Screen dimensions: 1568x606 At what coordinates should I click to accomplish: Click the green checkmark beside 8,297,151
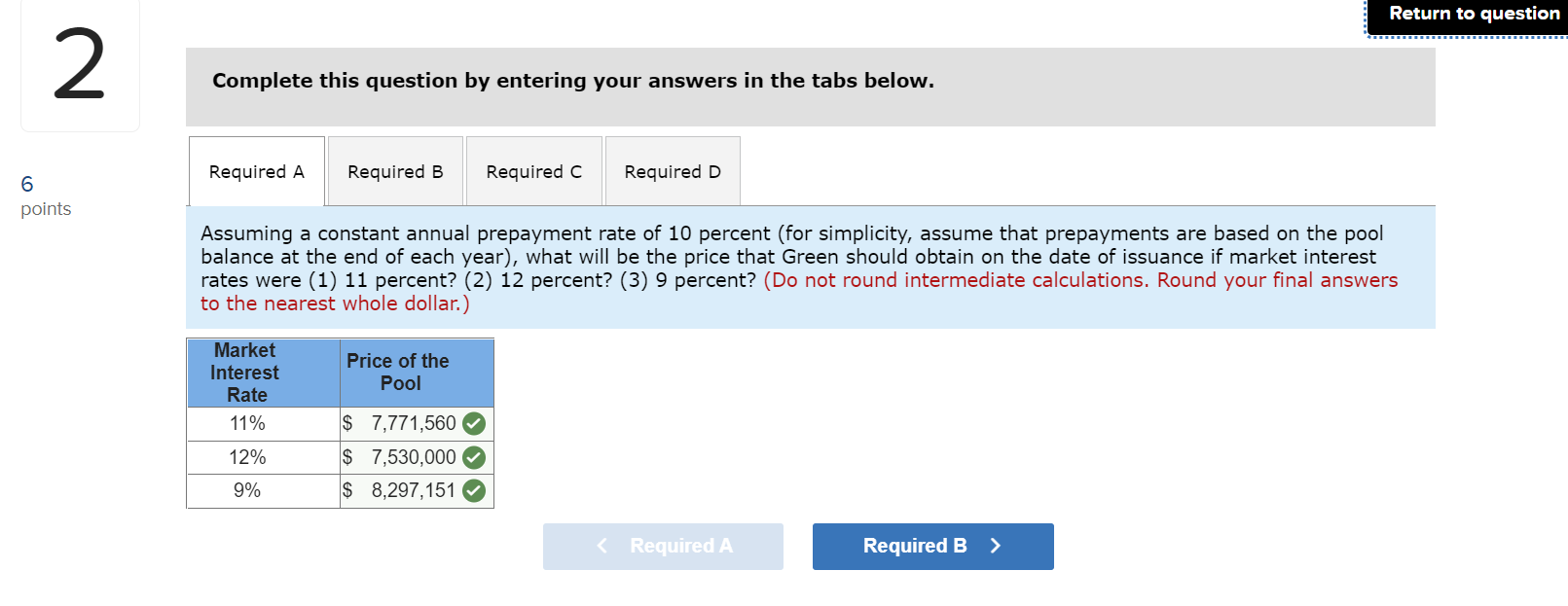coord(474,490)
